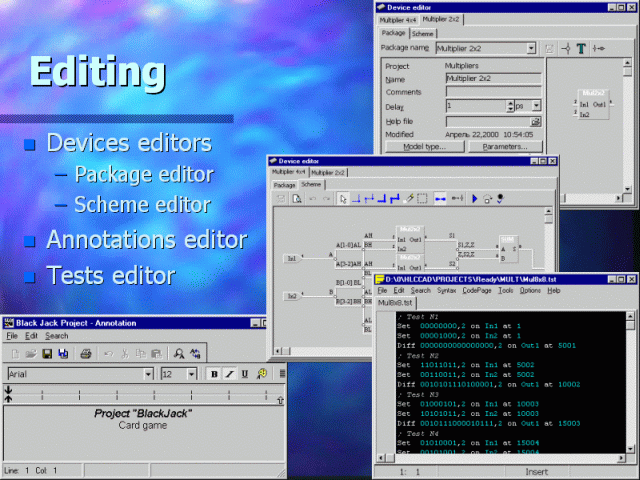Screen dimensions: 640x480
Task: Click the Open folder icon in Annotation toolbar
Action: pyautogui.click(x=32, y=353)
